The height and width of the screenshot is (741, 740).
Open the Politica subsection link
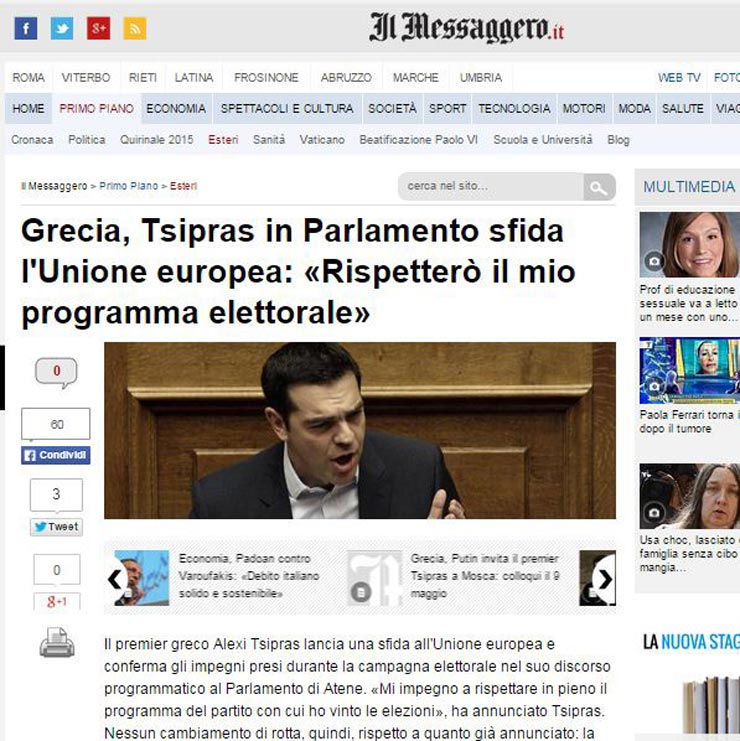(87, 140)
